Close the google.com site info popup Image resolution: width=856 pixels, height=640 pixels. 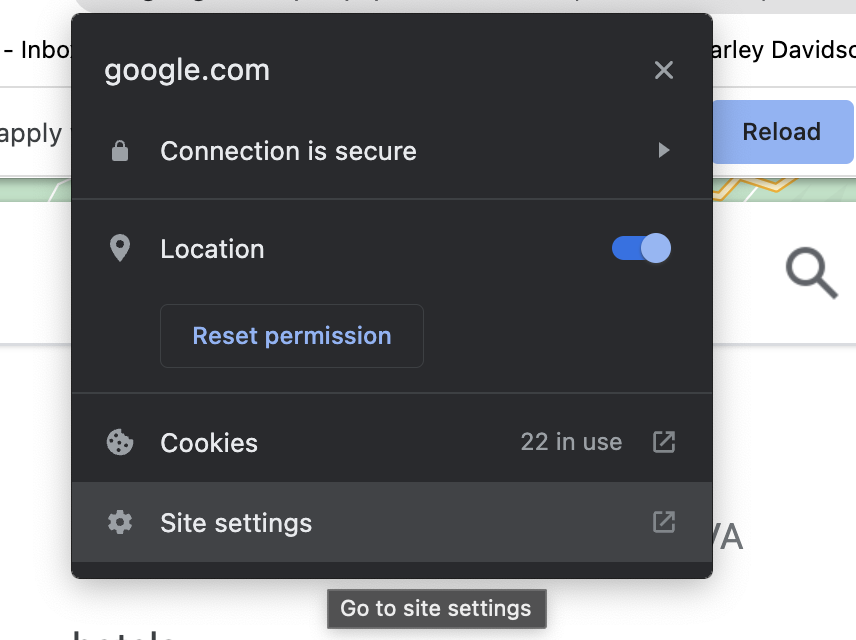(664, 70)
